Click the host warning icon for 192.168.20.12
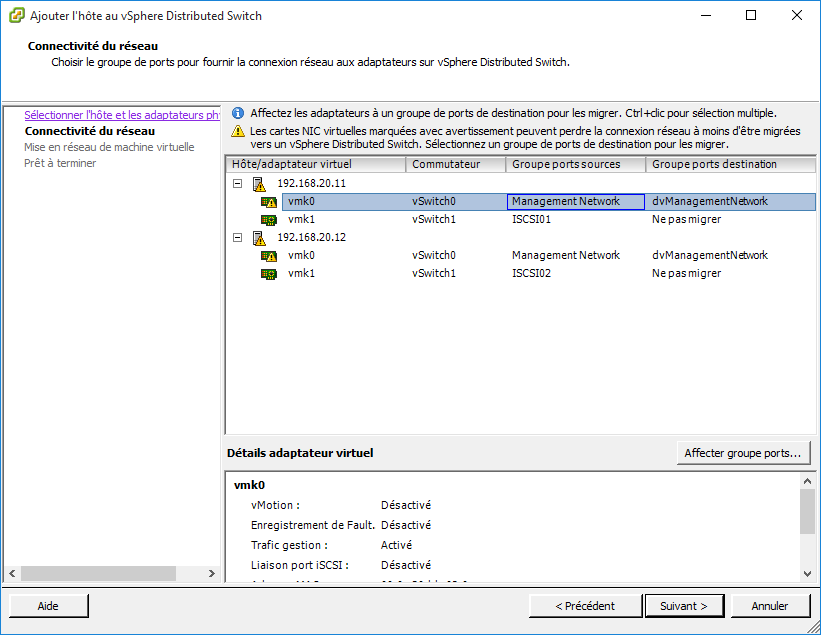 point(259,238)
